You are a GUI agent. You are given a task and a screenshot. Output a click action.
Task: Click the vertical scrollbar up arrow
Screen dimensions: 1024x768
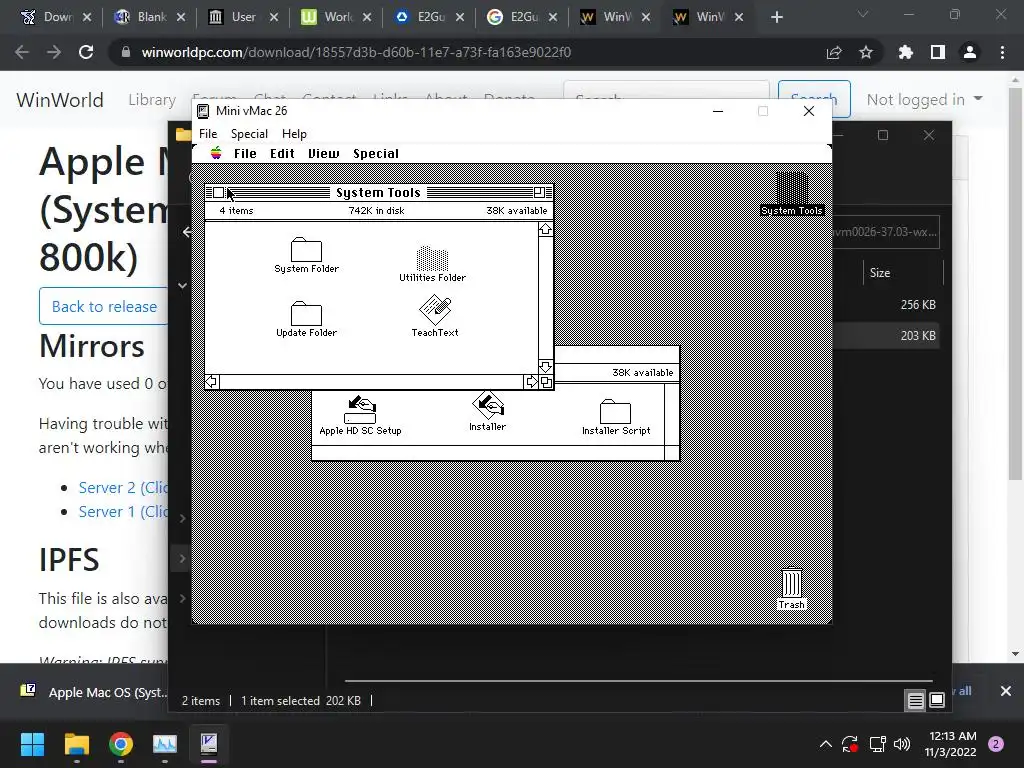[x=545, y=229]
